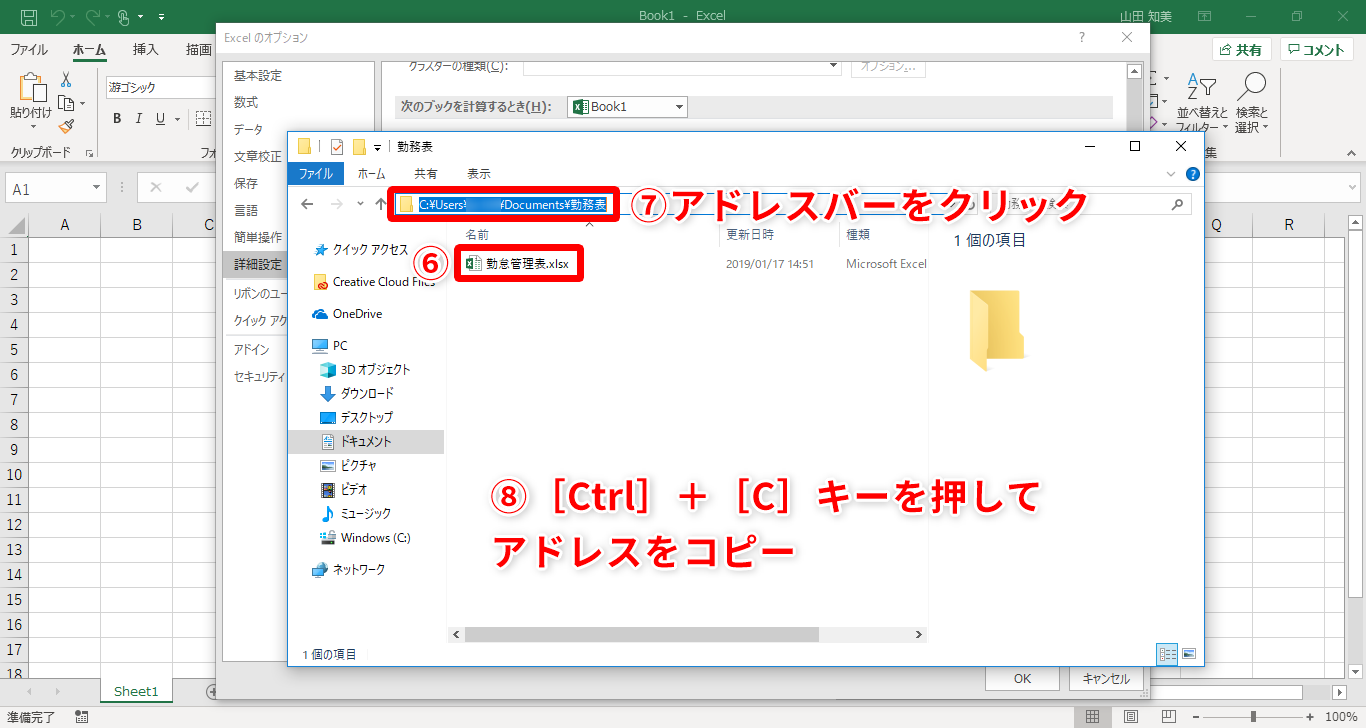This screenshot has width=1366, height=728.
Task: Click the cell borders icon in Excel's ribbon
Action: click(x=203, y=119)
